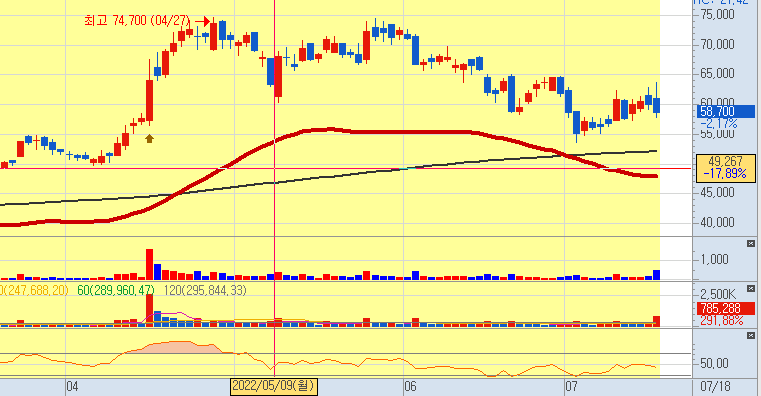The height and width of the screenshot is (396, 761).
Task: Click the 49,267 crosshair price box
Action: click(x=726, y=168)
